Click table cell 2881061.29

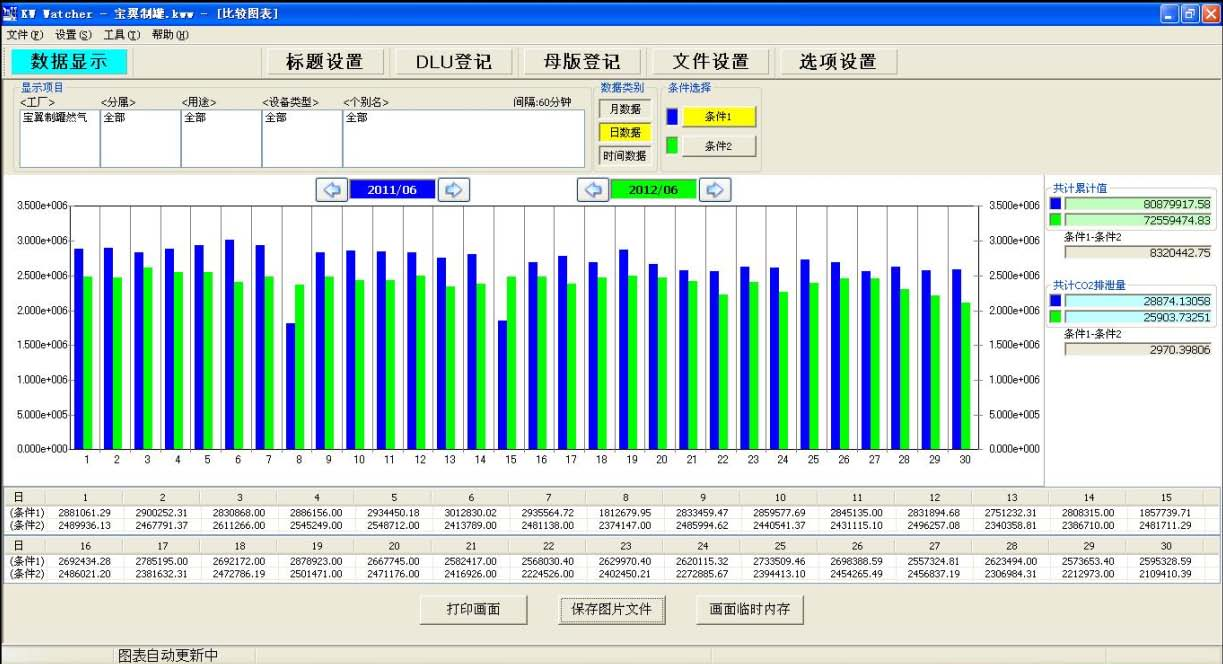[x=84, y=513]
